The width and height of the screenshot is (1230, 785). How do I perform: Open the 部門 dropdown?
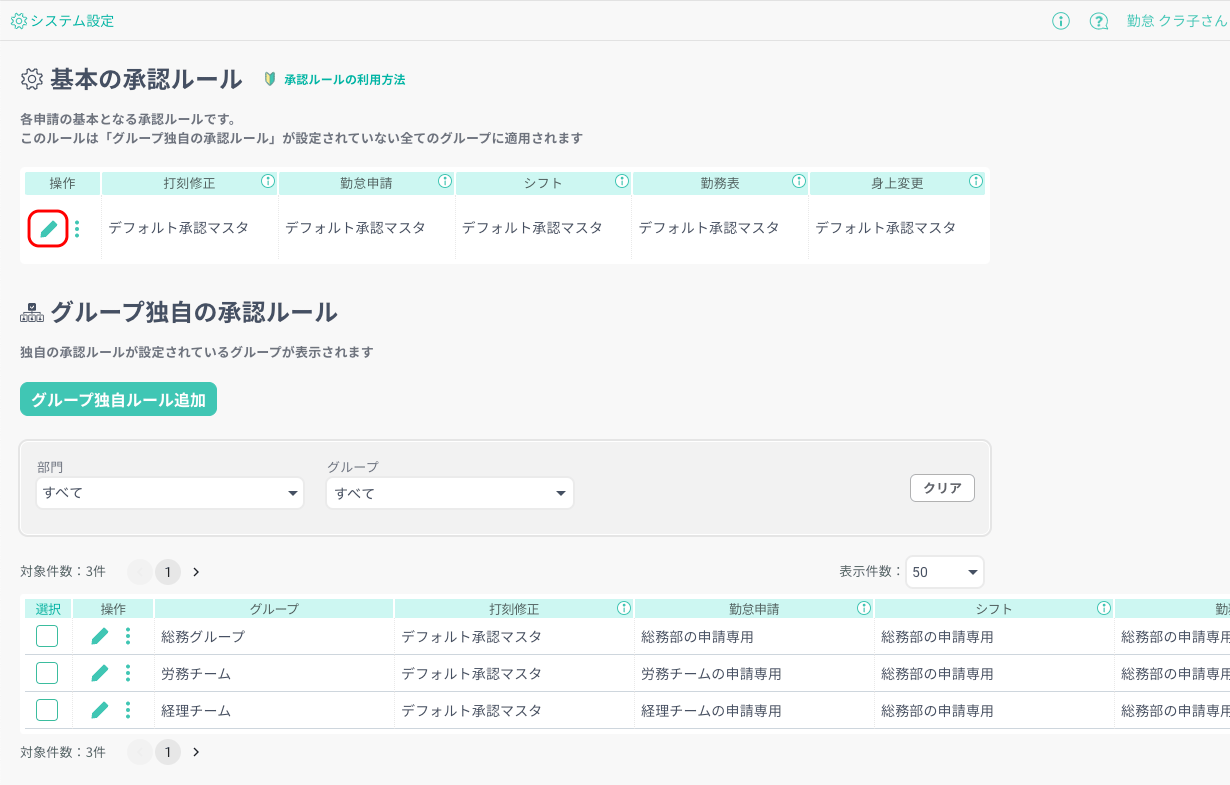coord(170,493)
